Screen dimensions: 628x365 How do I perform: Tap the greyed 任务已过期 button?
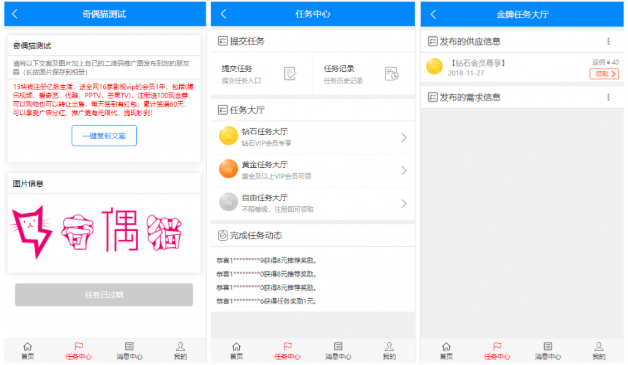[104, 295]
